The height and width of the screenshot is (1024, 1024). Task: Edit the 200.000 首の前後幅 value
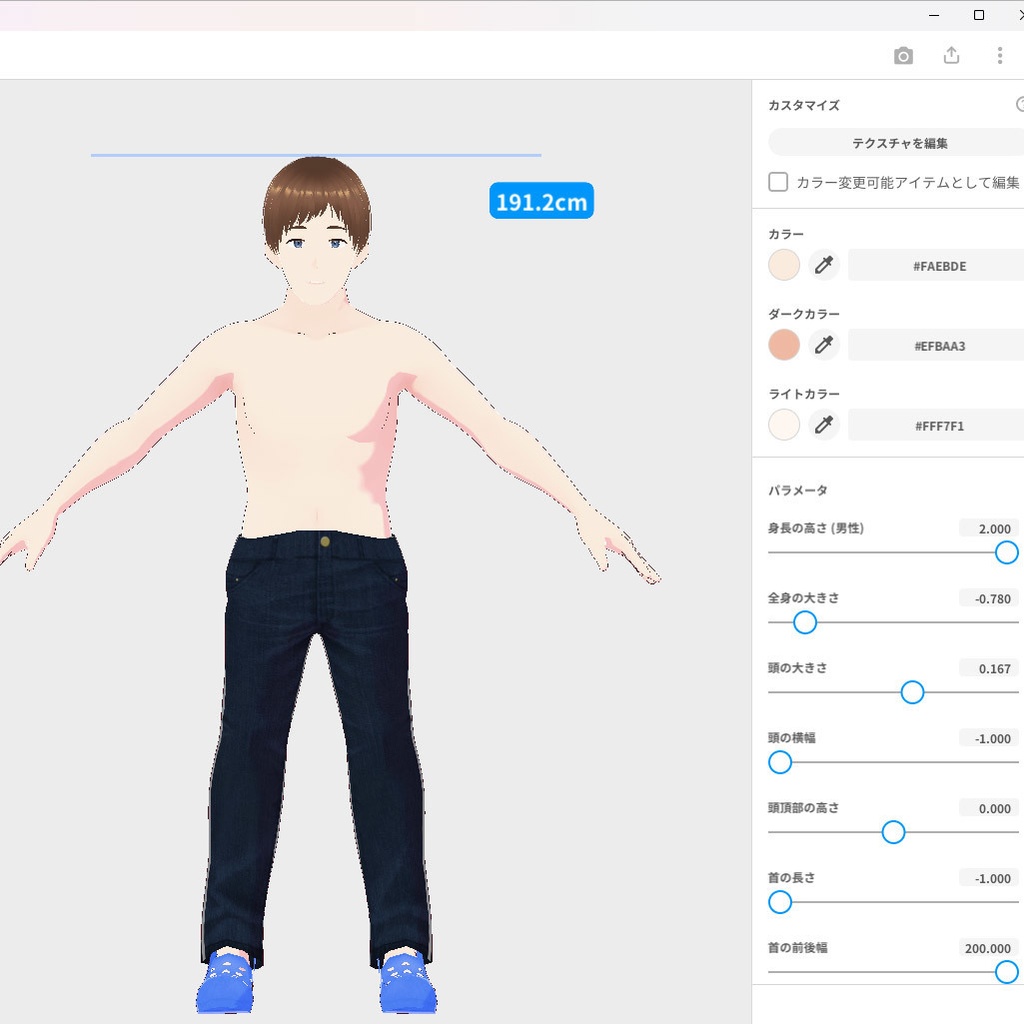click(989, 948)
